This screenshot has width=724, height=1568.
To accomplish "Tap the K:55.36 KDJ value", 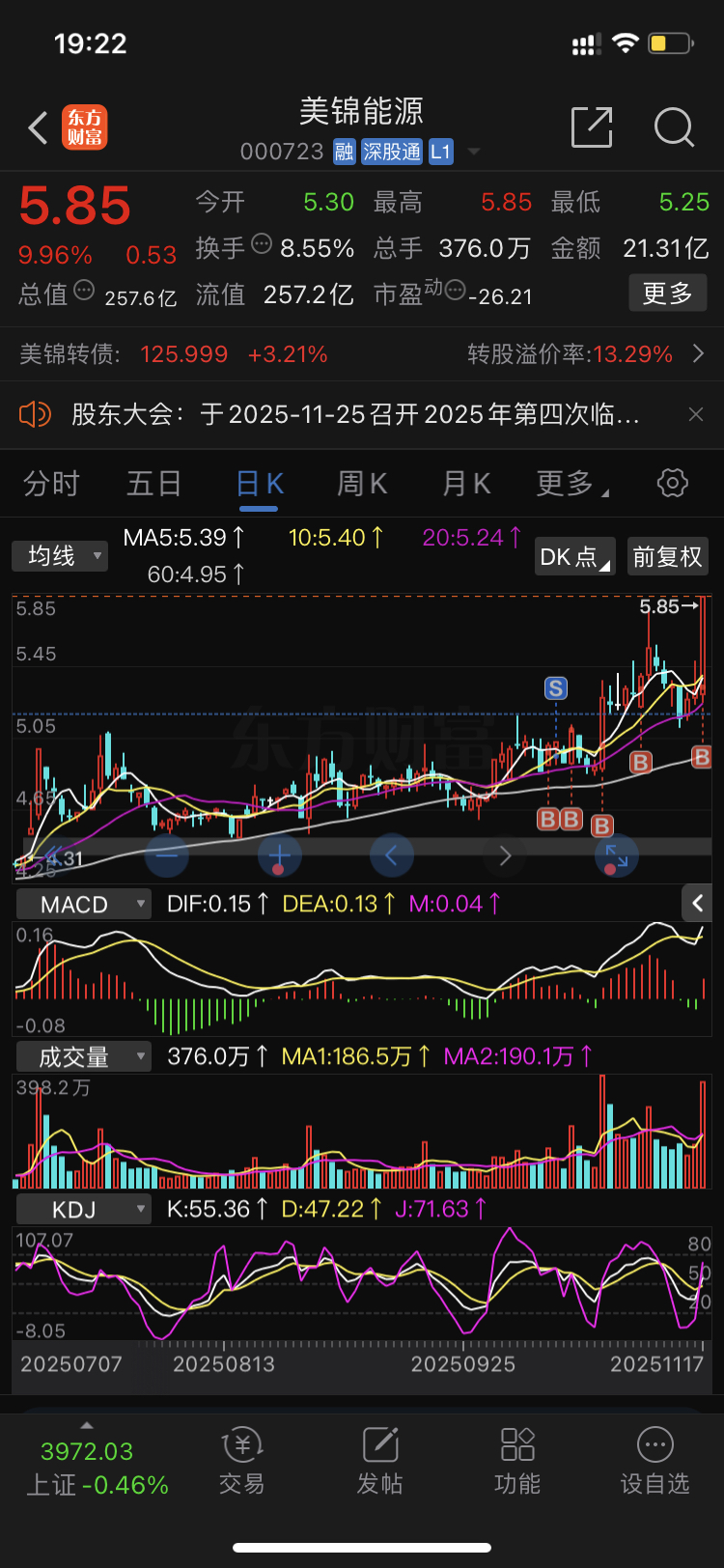I will (218, 1209).
